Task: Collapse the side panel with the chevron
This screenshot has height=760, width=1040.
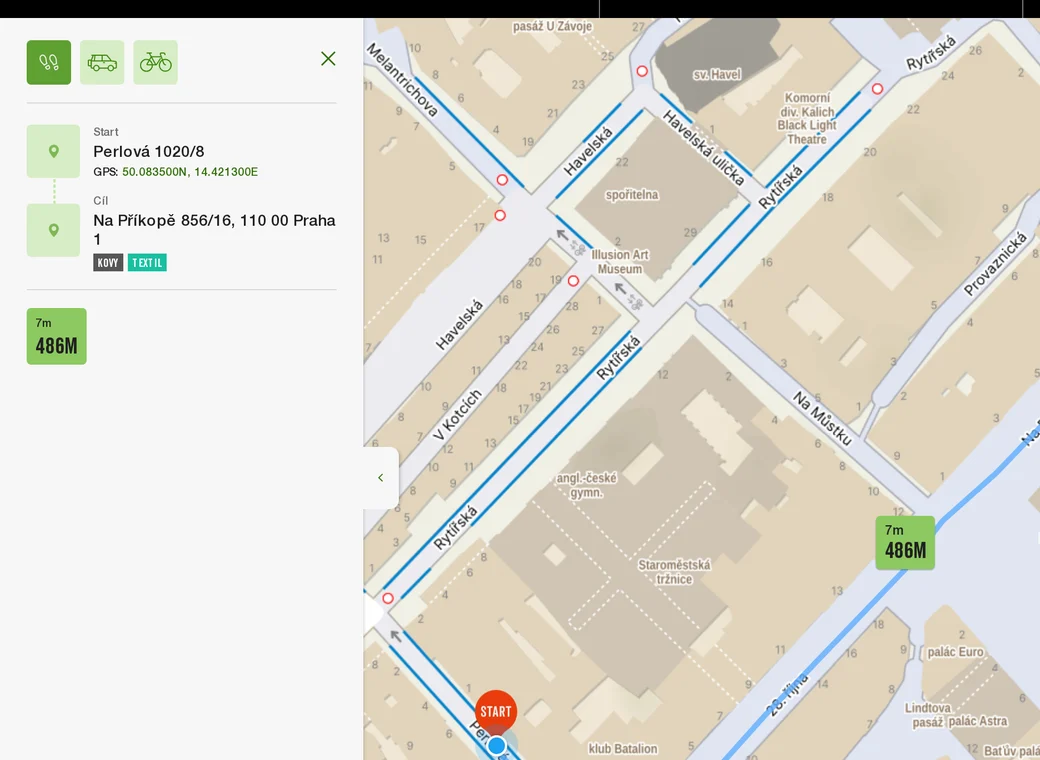Action: click(381, 477)
